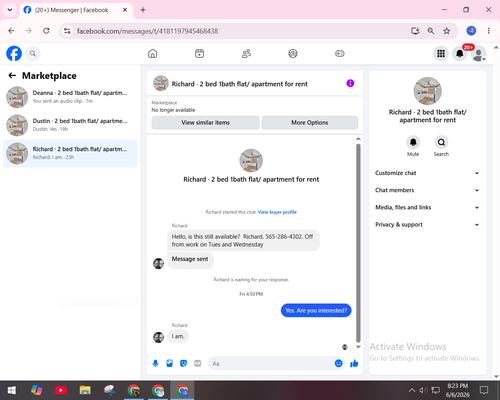Viewport: 500px width, 400px height.
Task: Open the Dustin apartment conversation
Action: (x=70, y=125)
